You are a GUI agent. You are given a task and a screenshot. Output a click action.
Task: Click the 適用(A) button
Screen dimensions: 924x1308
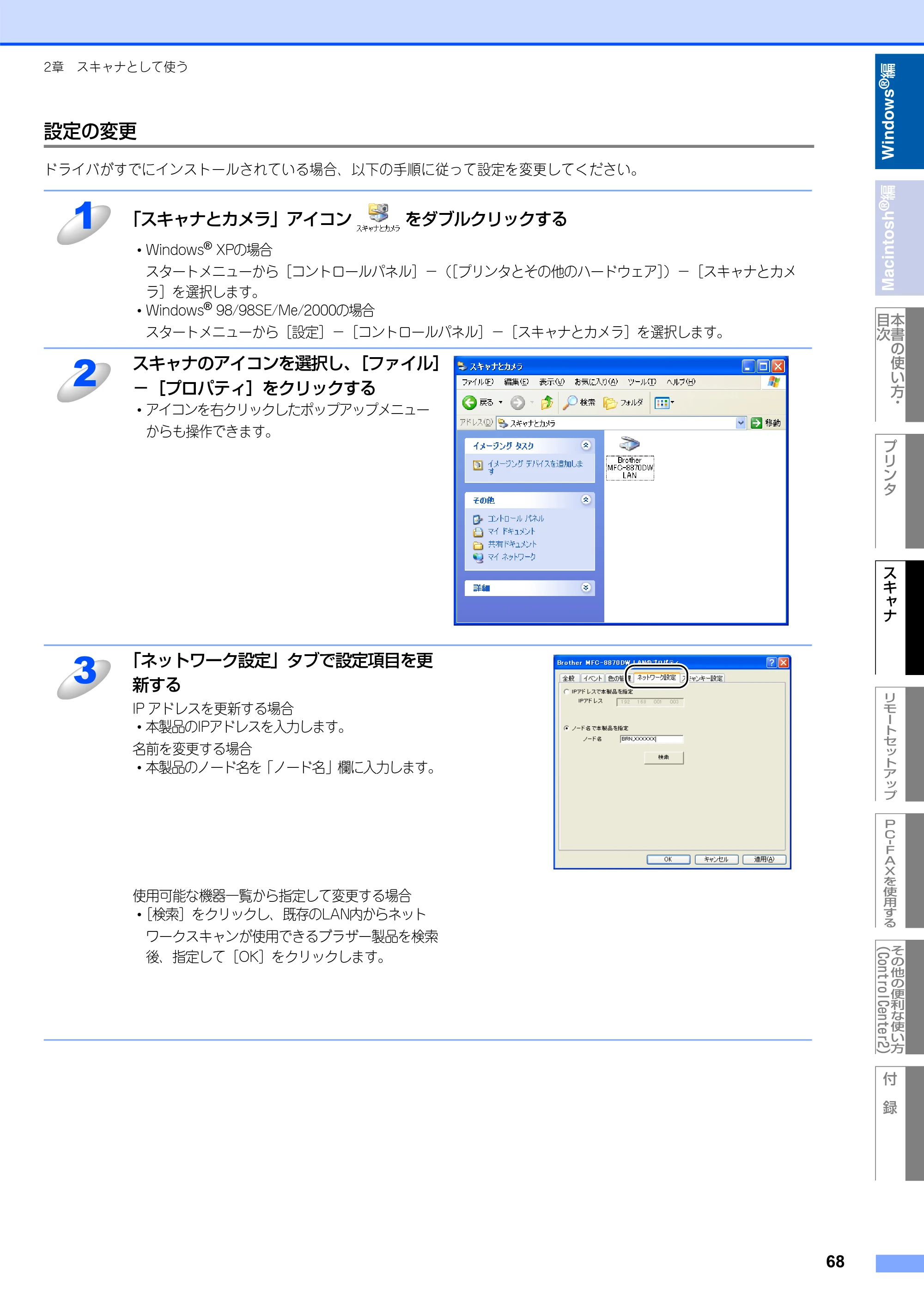(764, 859)
